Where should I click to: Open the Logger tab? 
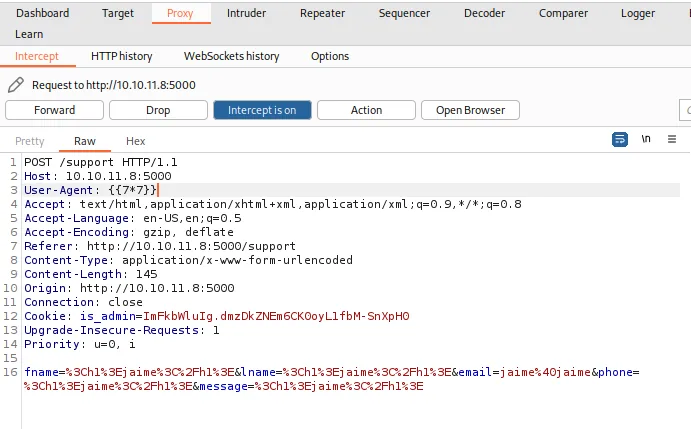tap(638, 13)
